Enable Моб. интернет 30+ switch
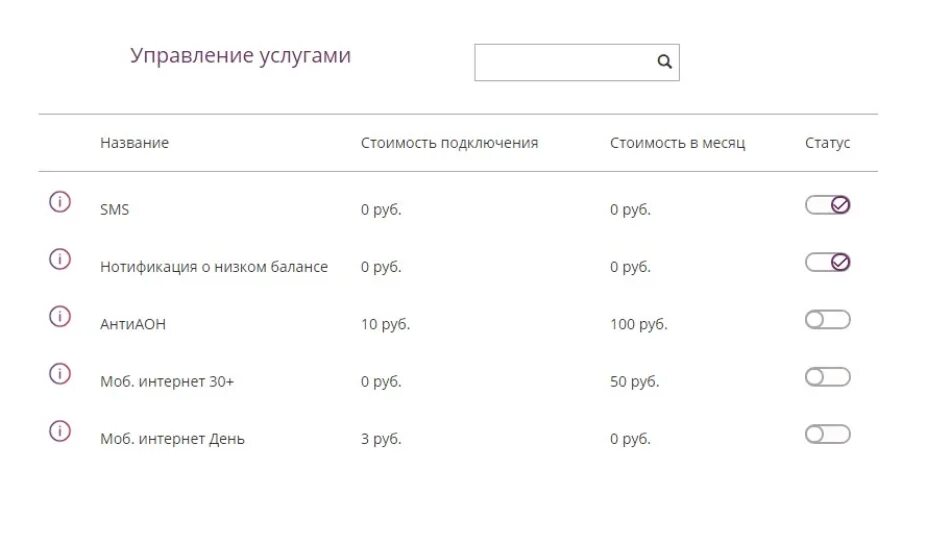Image resolution: width=931 pixels, height=543 pixels. coord(828,377)
